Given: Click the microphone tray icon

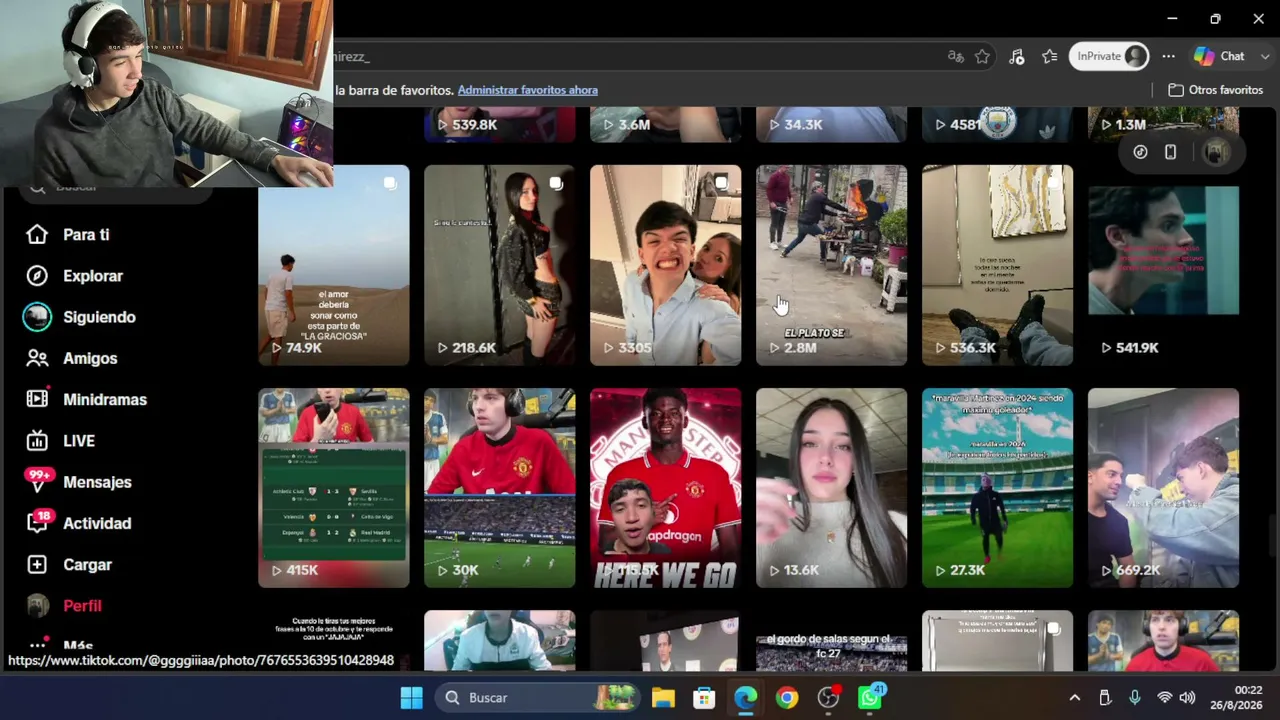Looking at the screenshot, I should pyautogui.click(x=1135, y=698).
